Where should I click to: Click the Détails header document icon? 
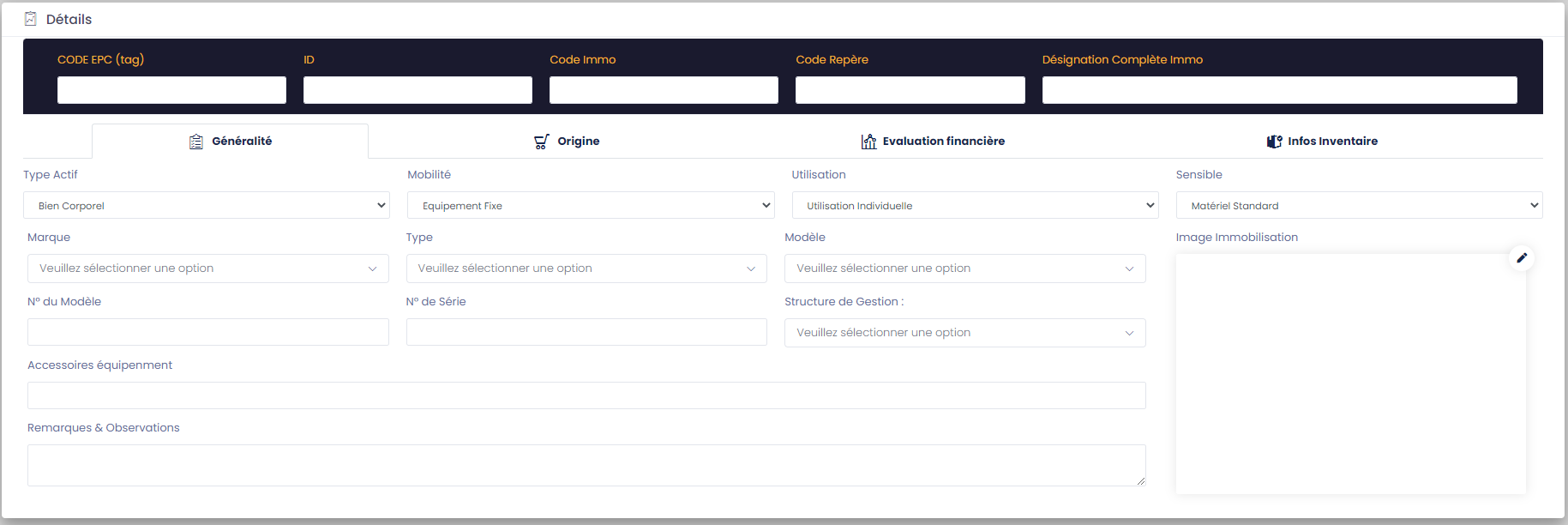point(31,19)
